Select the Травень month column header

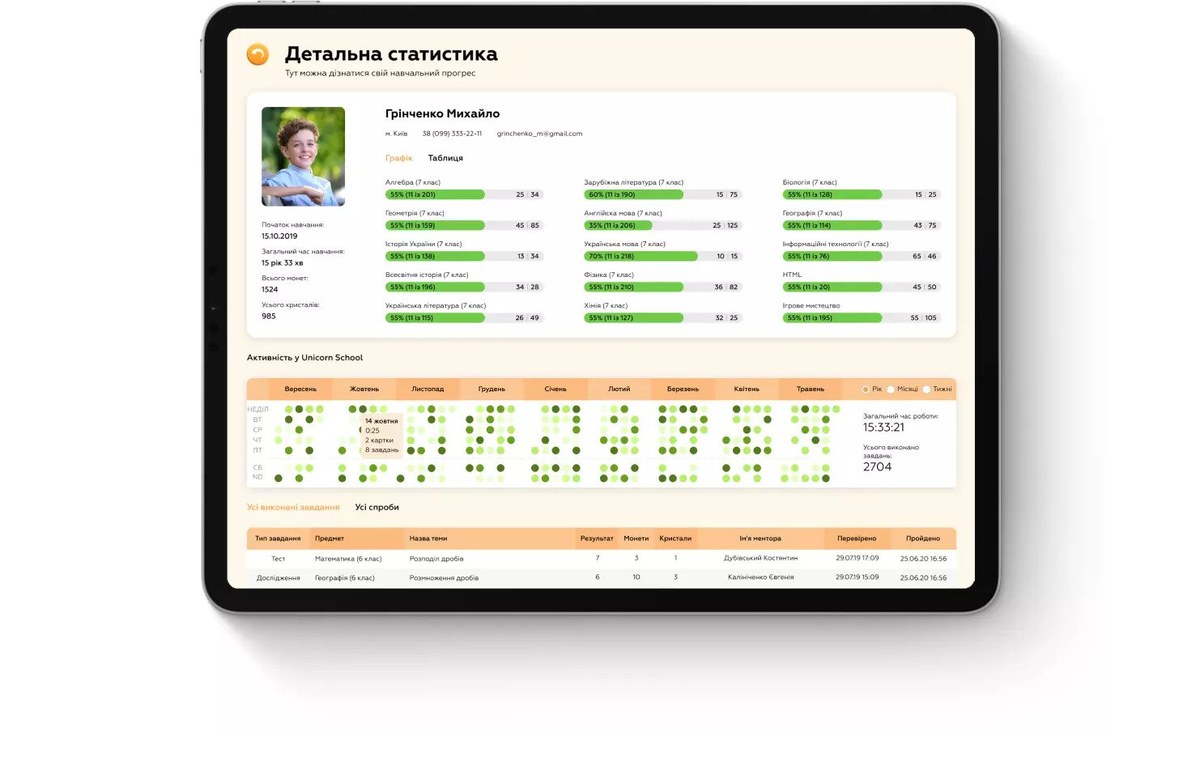click(x=810, y=389)
